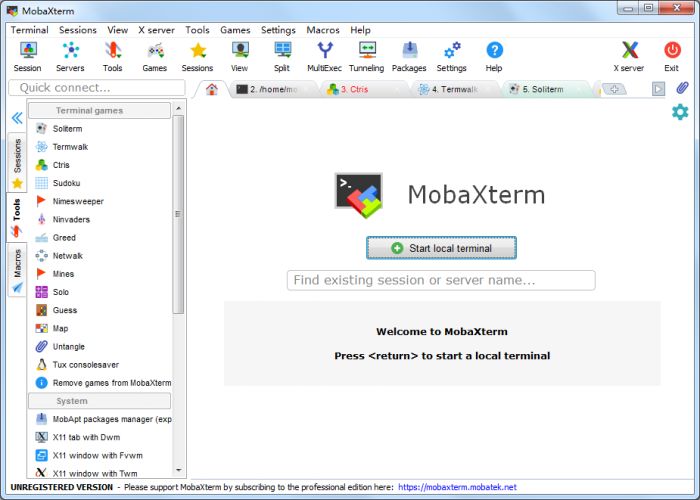This screenshot has width=700, height=500.
Task: Click the Quick connect input field
Action: click(x=97, y=88)
